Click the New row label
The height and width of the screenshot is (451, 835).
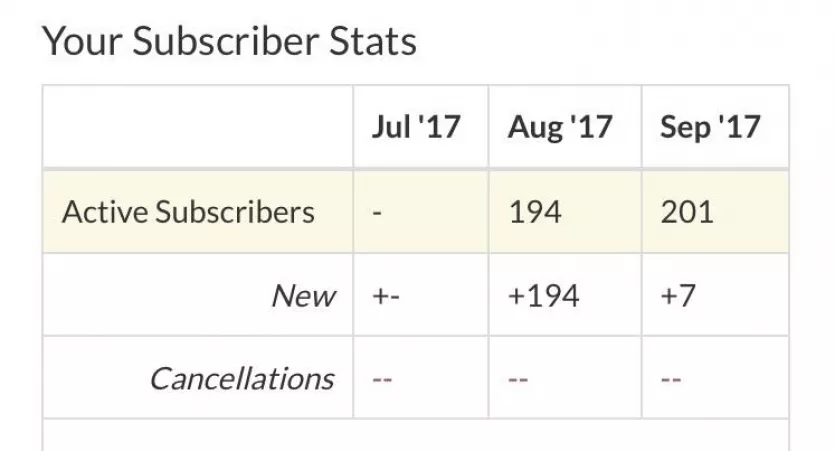click(x=303, y=296)
